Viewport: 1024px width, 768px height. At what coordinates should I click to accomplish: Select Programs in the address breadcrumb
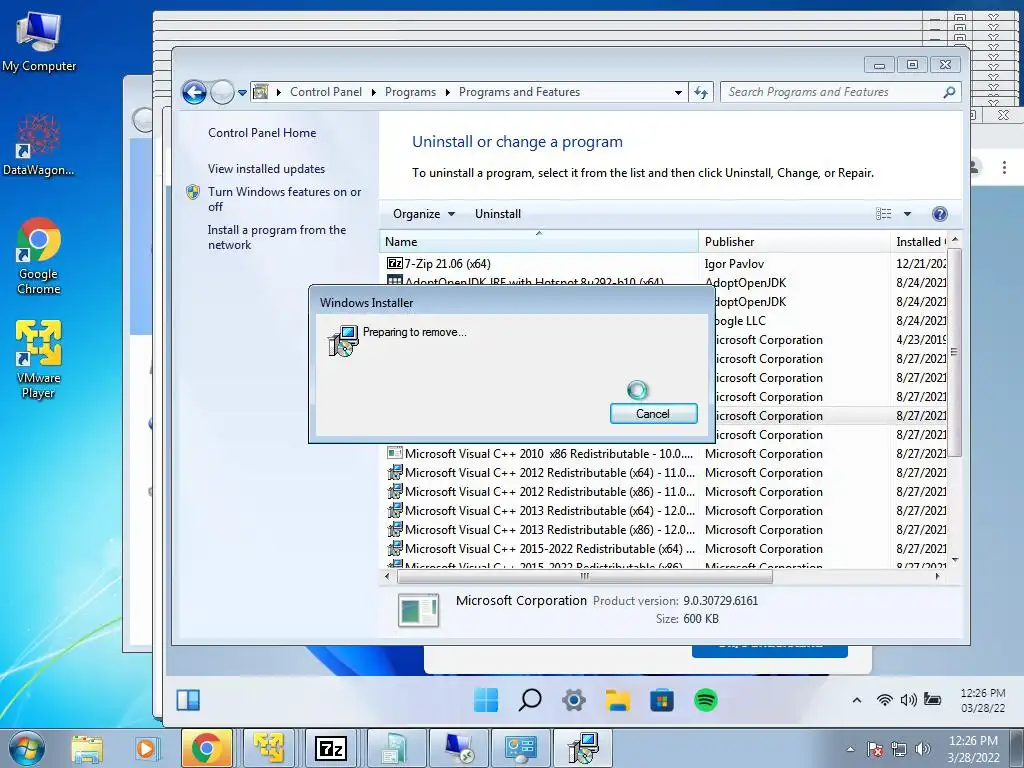(410, 92)
